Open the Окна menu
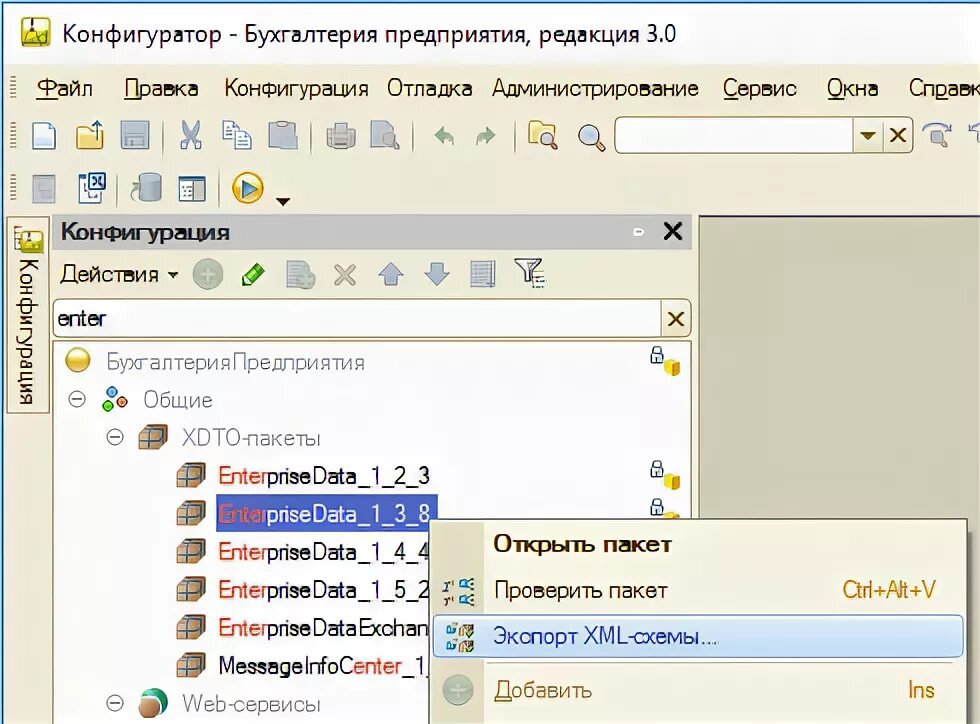 tap(852, 88)
